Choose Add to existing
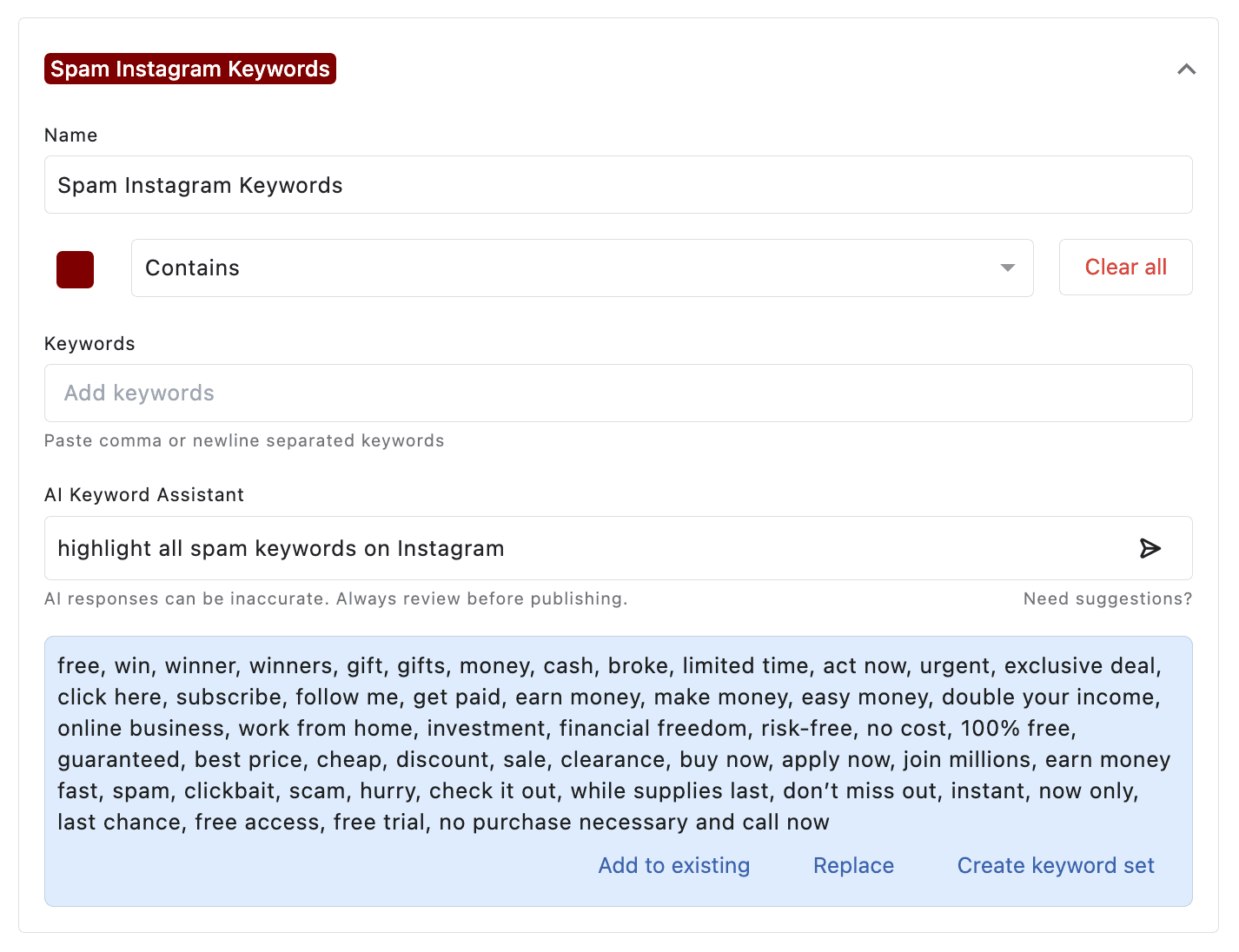The height and width of the screenshot is (952, 1239). [x=673, y=866]
